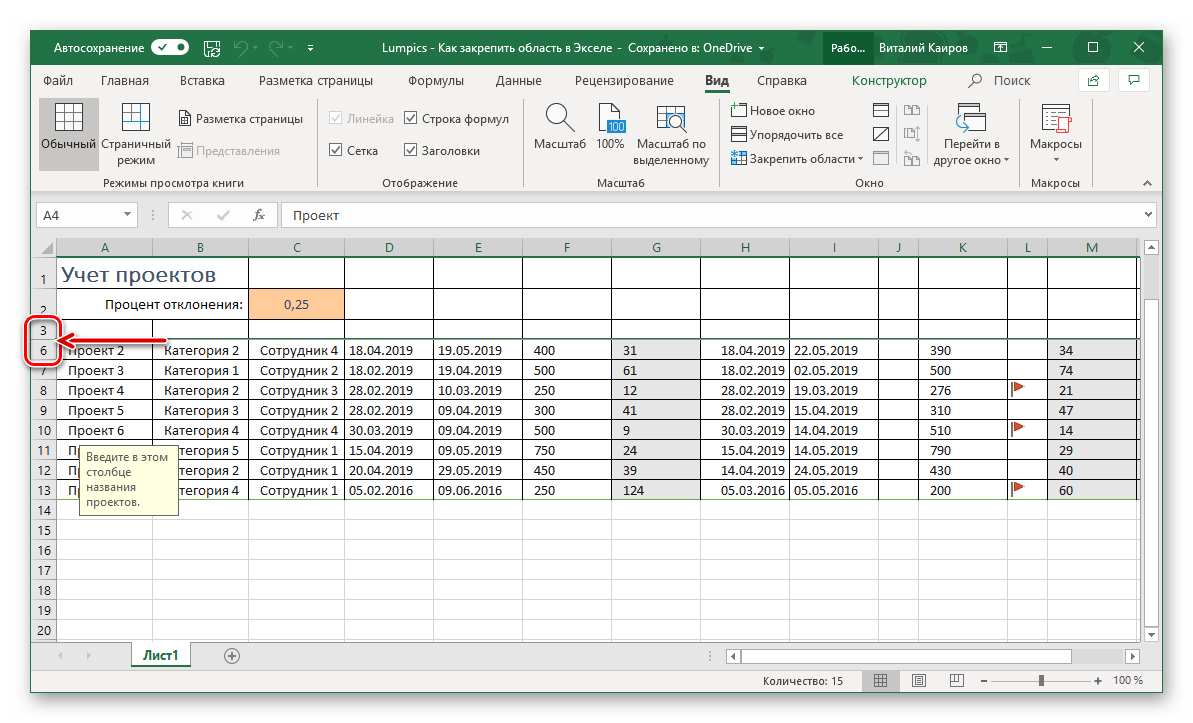Expand the Name Box dropdown arrow

(x=128, y=215)
